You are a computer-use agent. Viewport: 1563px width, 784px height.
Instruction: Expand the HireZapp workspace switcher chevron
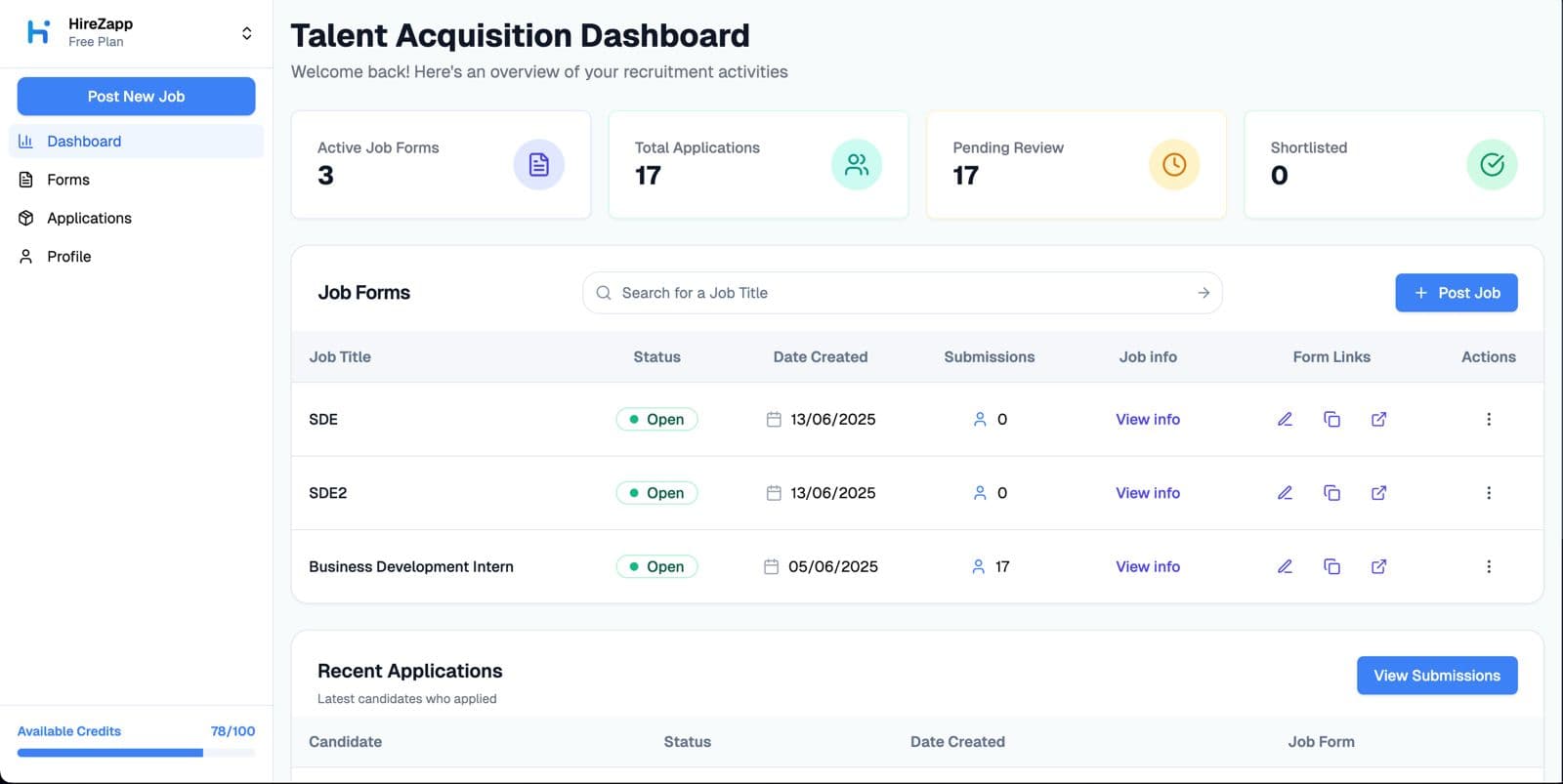[x=246, y=33]
